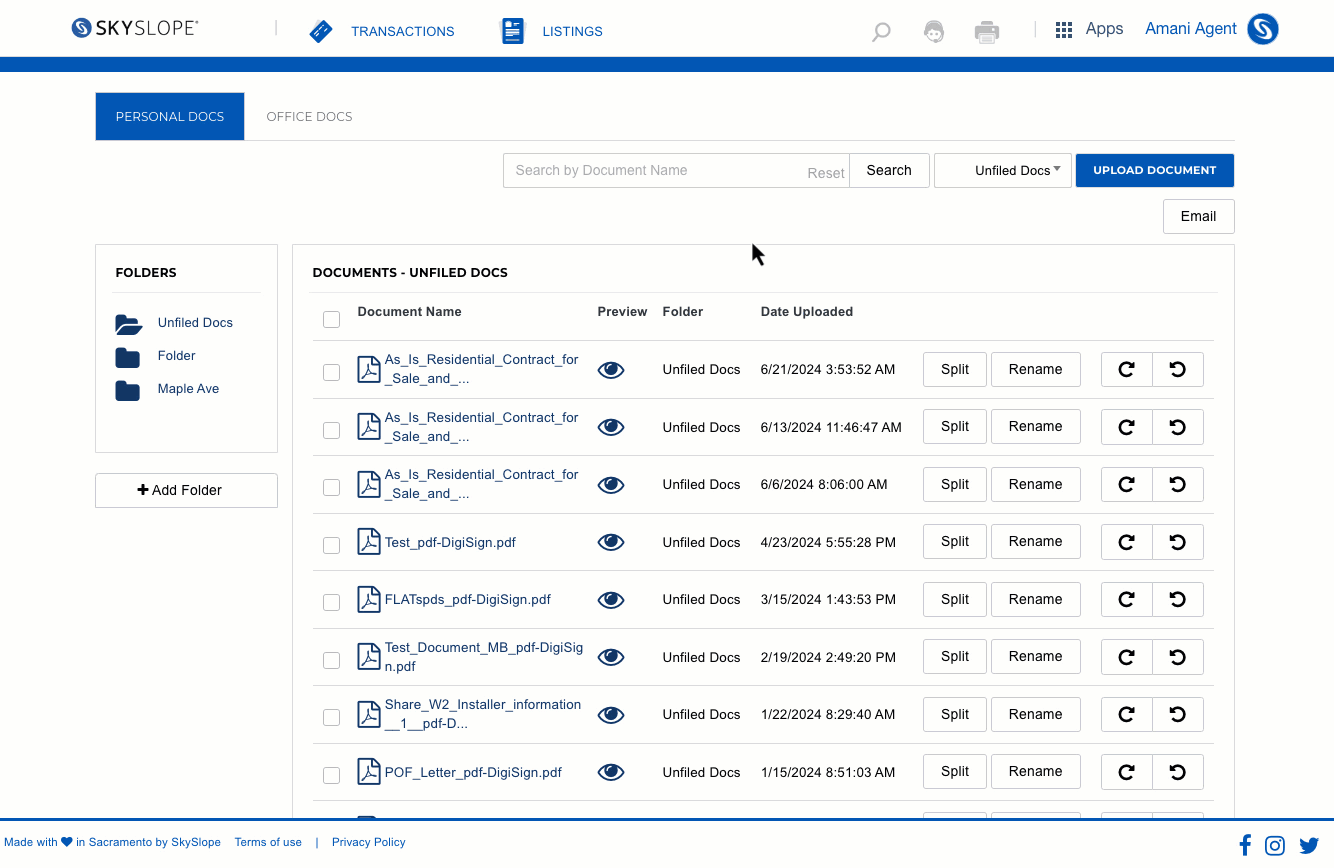Click PDF icon of the 6/6/2024 contract
Viewport: 1334px width, 868px height.
[369, 484]
